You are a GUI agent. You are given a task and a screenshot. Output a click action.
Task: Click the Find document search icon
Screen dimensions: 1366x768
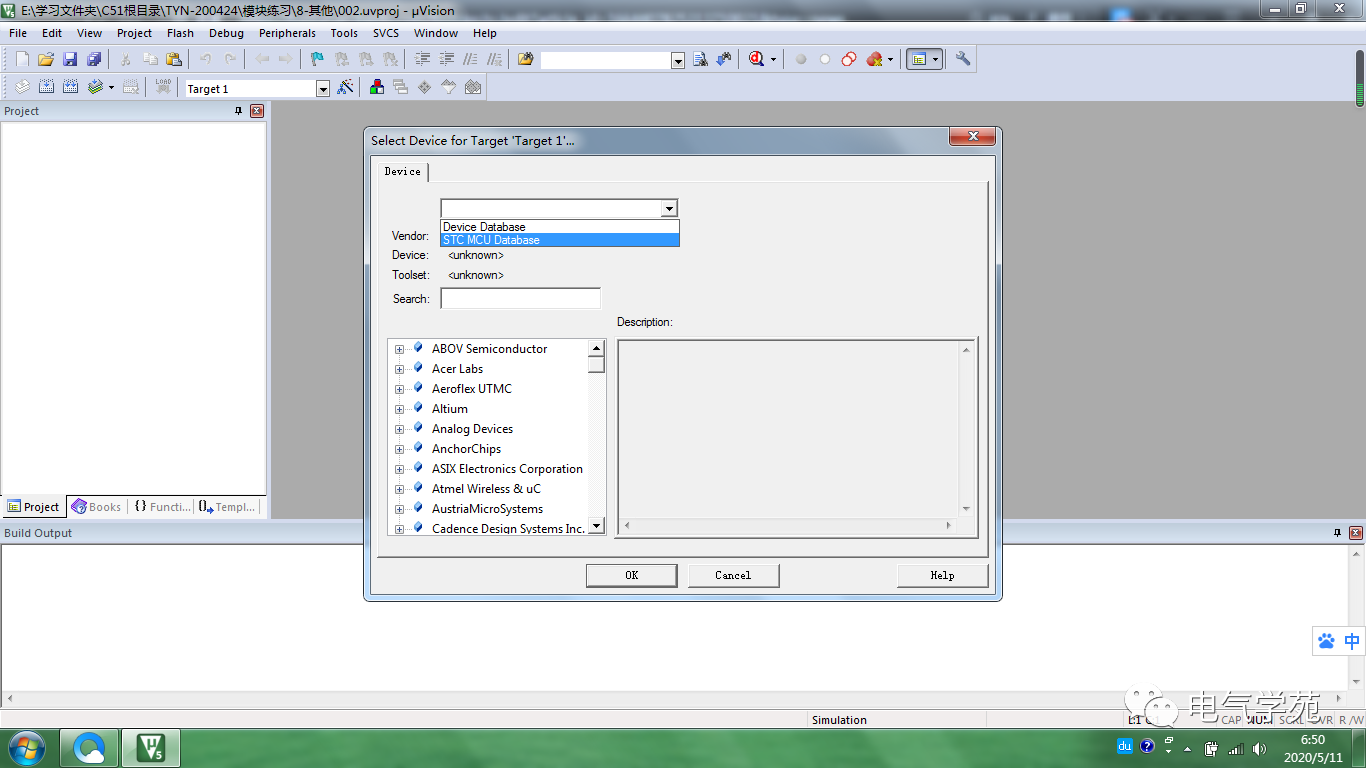coord(701,59)
